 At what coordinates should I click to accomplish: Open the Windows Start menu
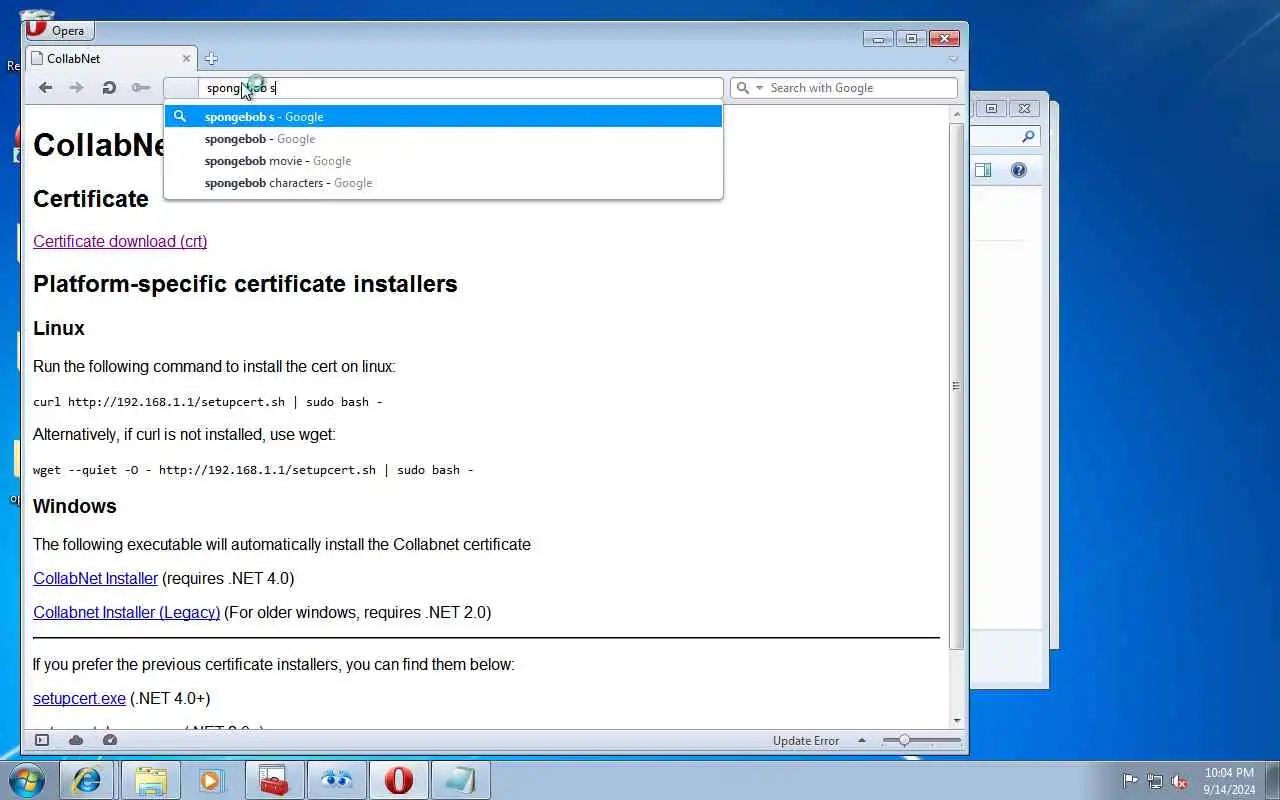tap(27, 780)
